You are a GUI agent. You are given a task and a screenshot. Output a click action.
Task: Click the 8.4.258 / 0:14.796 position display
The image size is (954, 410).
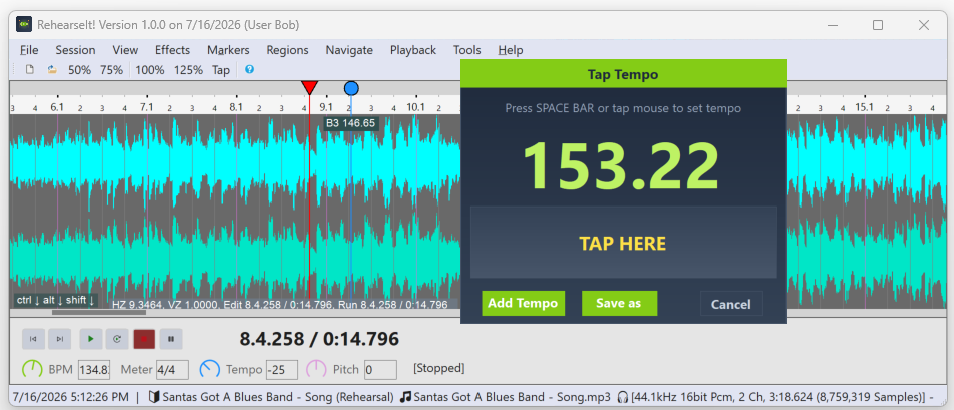(319, 339)
